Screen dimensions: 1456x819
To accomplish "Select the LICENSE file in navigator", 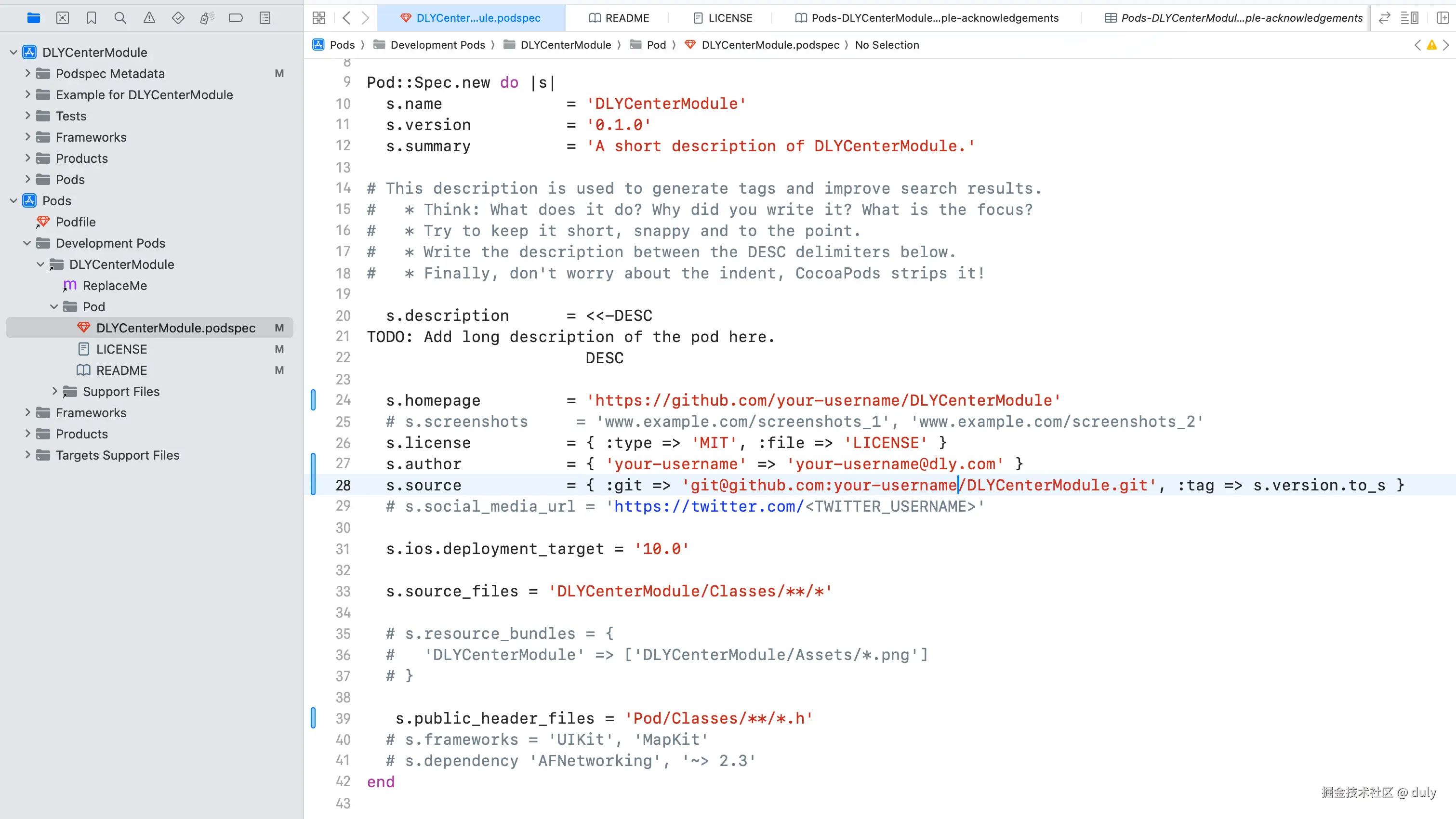I will point(149,349).
